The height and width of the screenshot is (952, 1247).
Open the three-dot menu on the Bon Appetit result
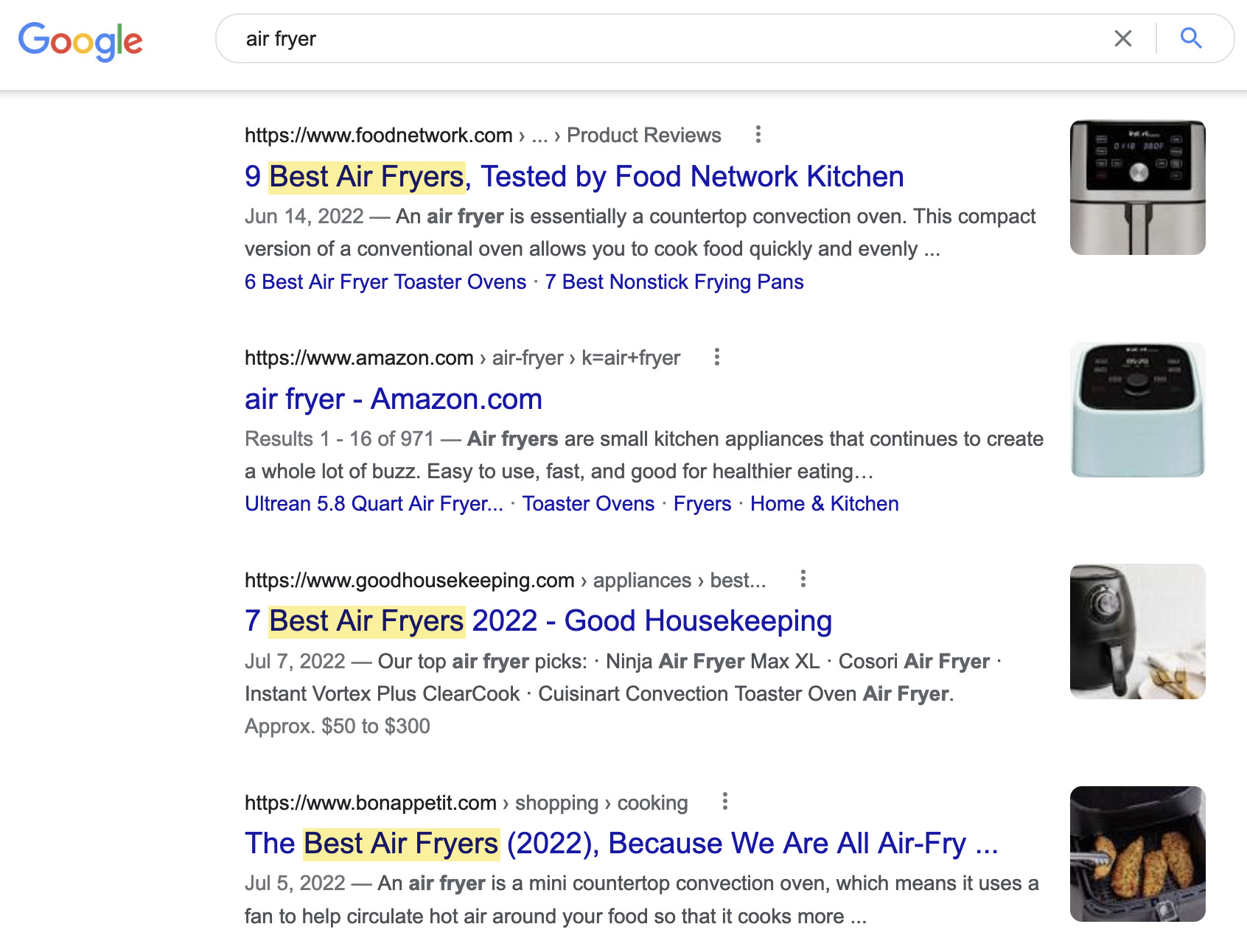[x=725, y=802]
